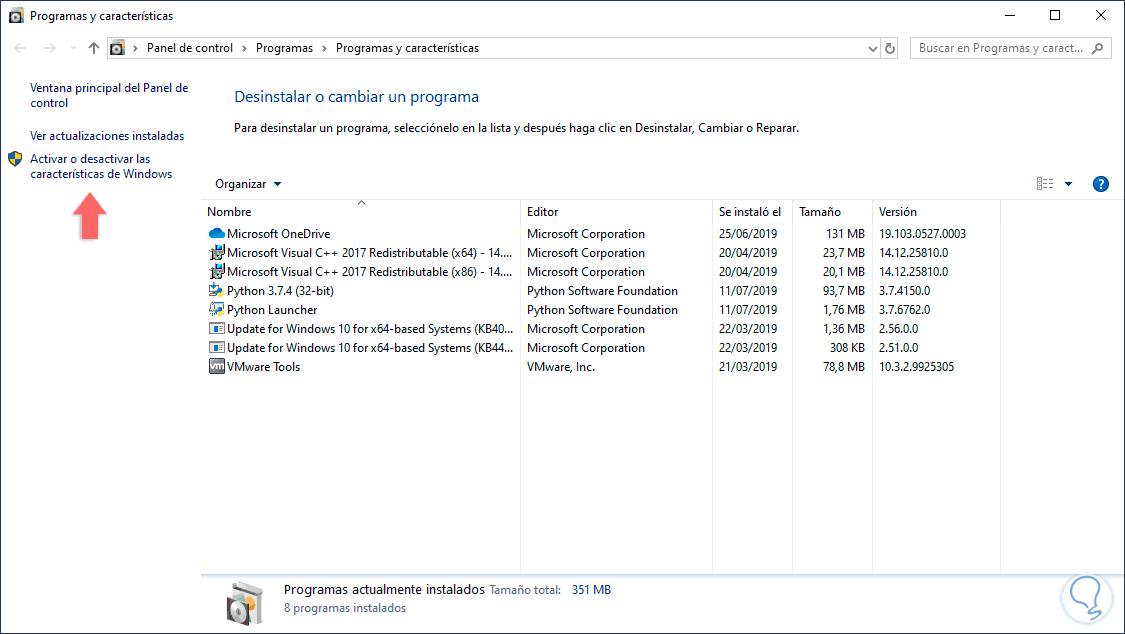This screenshot has width=1125, height=634.
Task: Sort list by the Tamaño column
Action: point(832,212)
